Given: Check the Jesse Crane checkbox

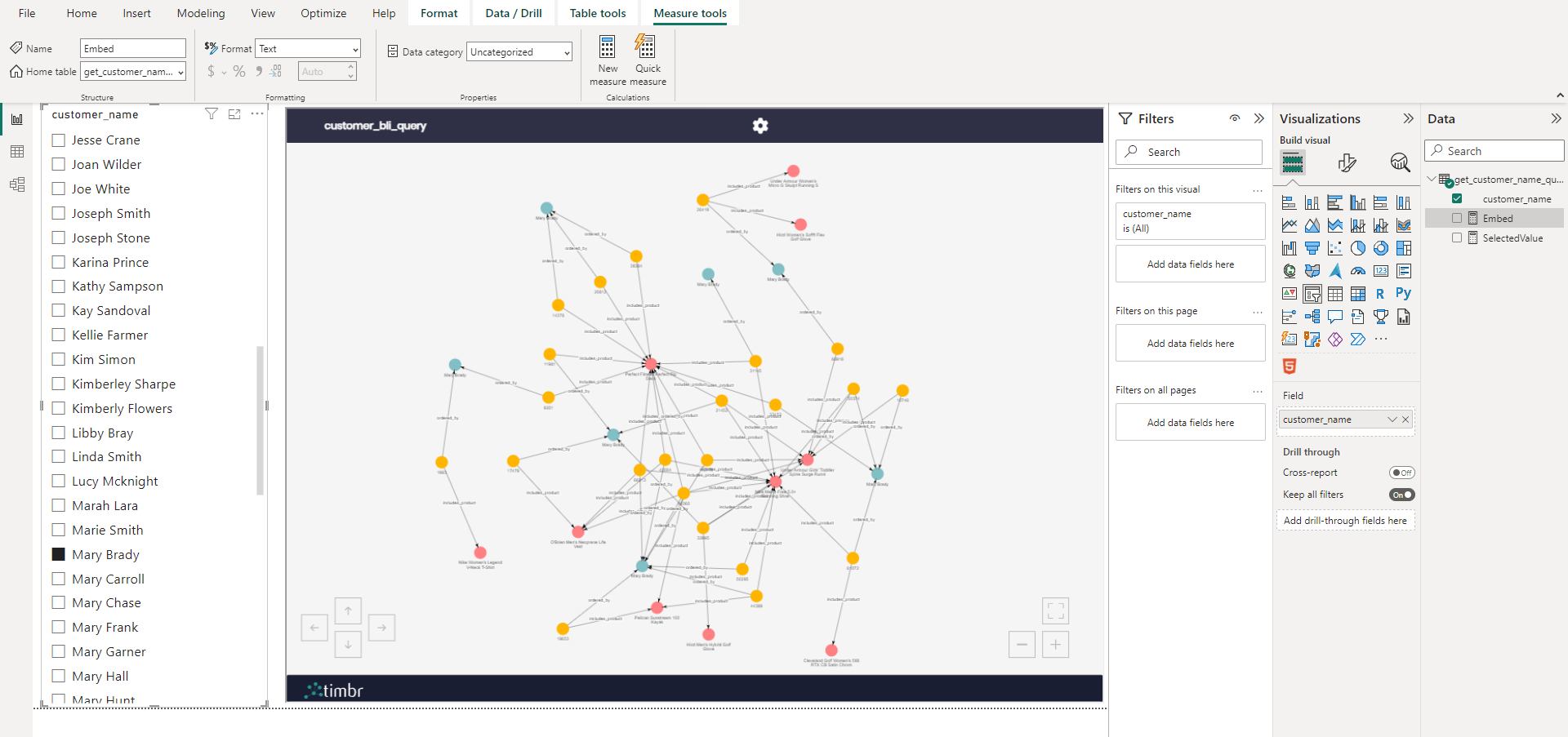Looking at the screenshot, I should [x=59, y=140].
